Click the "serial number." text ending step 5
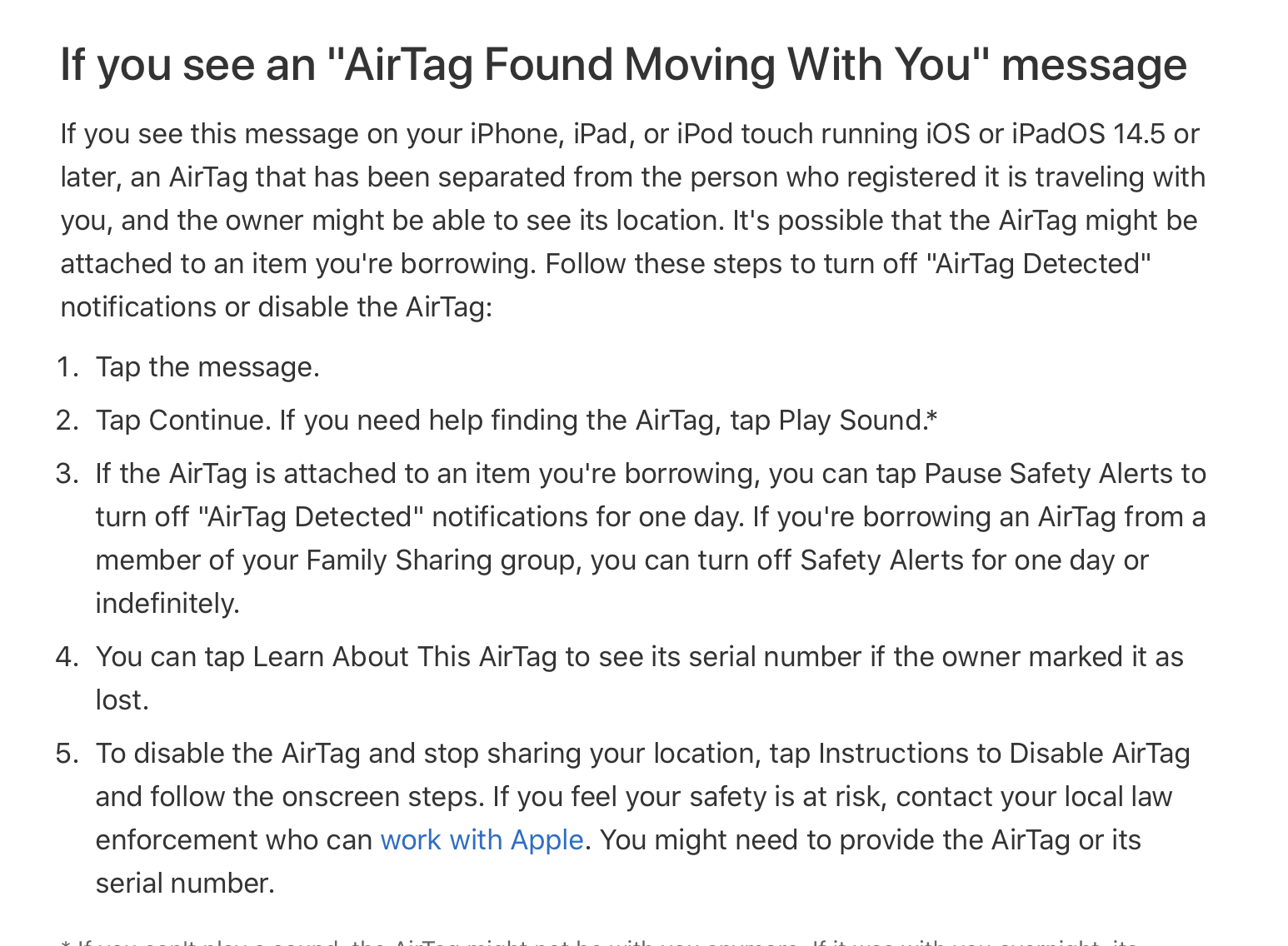This screenshot has width=1288, height=946. [x=185, y=884]
